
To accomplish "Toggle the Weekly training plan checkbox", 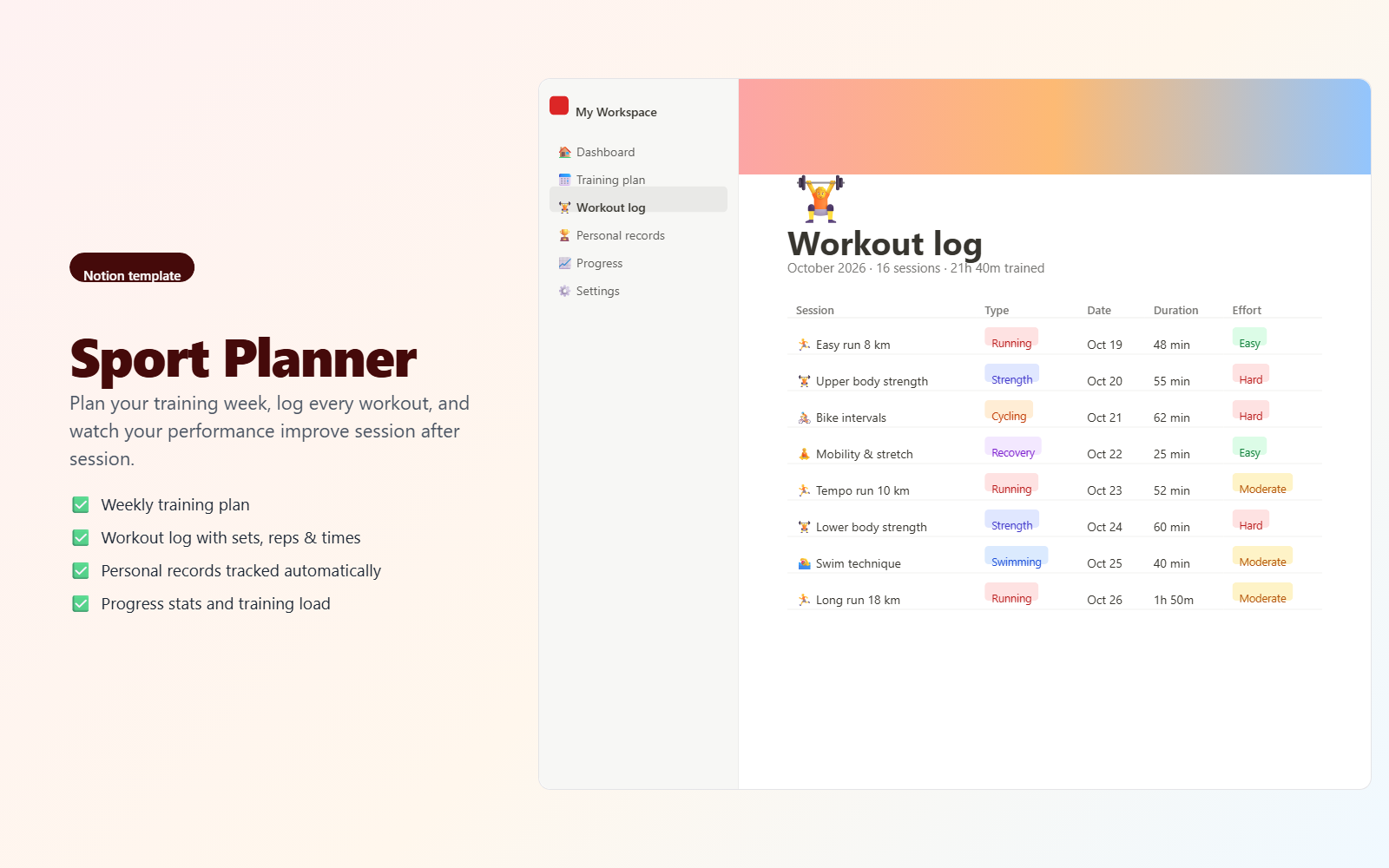I will pyautogui.click(x=81, y=505).
